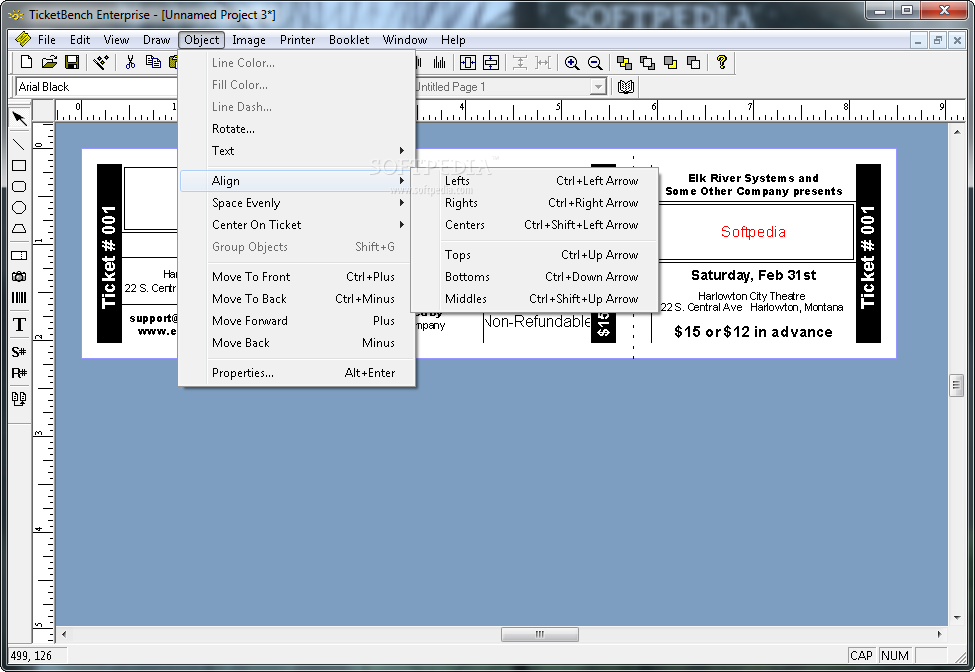Select the arrow pointer tool
This screenshot has height=672, width=975.
coord(19,118)
